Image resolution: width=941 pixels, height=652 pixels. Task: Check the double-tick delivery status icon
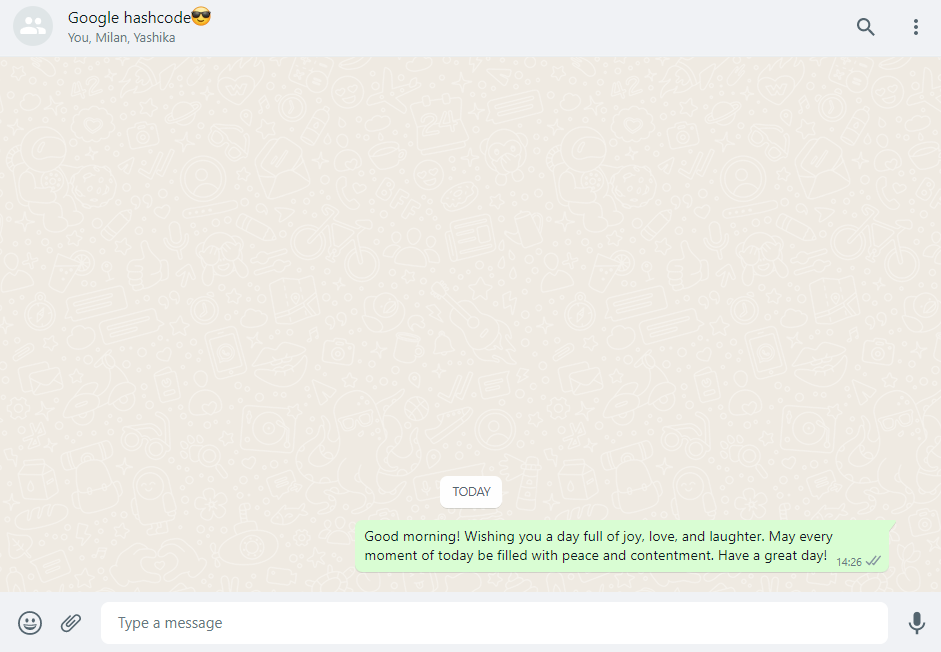873,561
